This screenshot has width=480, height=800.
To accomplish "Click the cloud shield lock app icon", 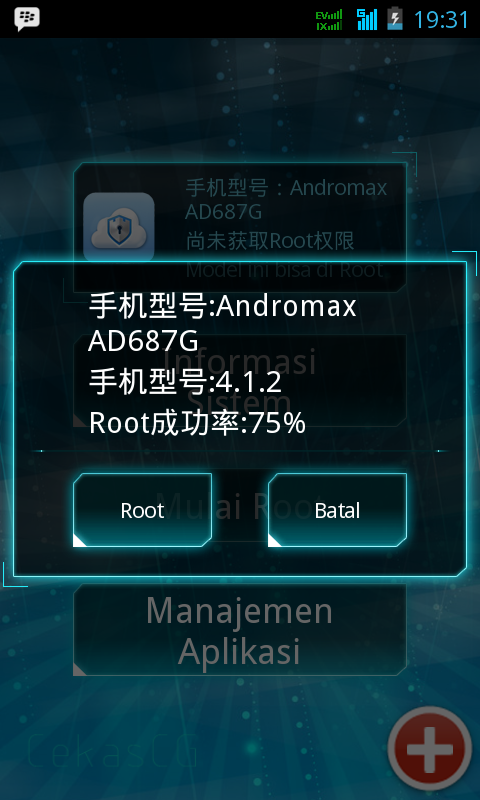I will (x=119, y=228).
